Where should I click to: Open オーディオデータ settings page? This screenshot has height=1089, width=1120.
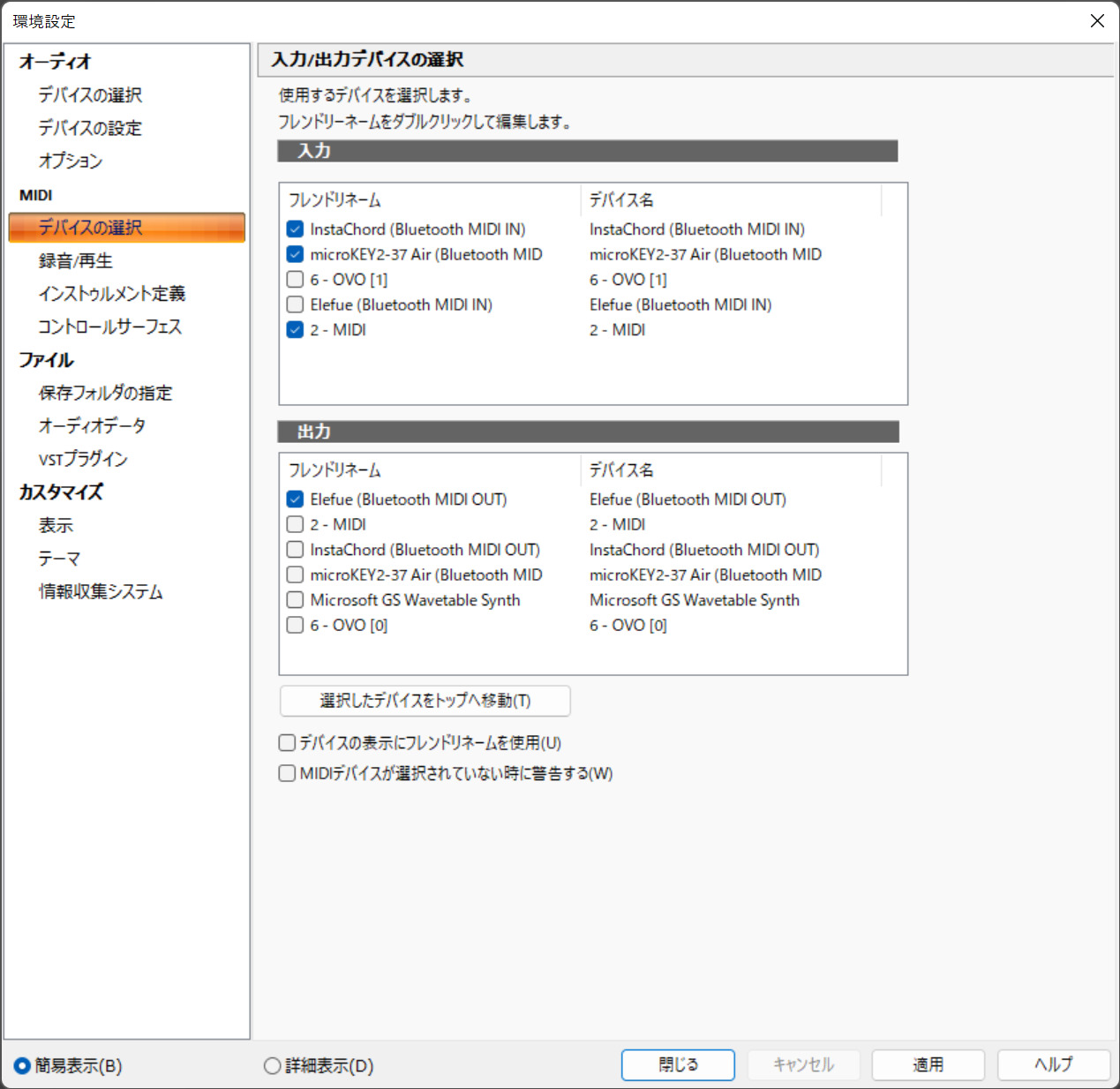(92, 425)
